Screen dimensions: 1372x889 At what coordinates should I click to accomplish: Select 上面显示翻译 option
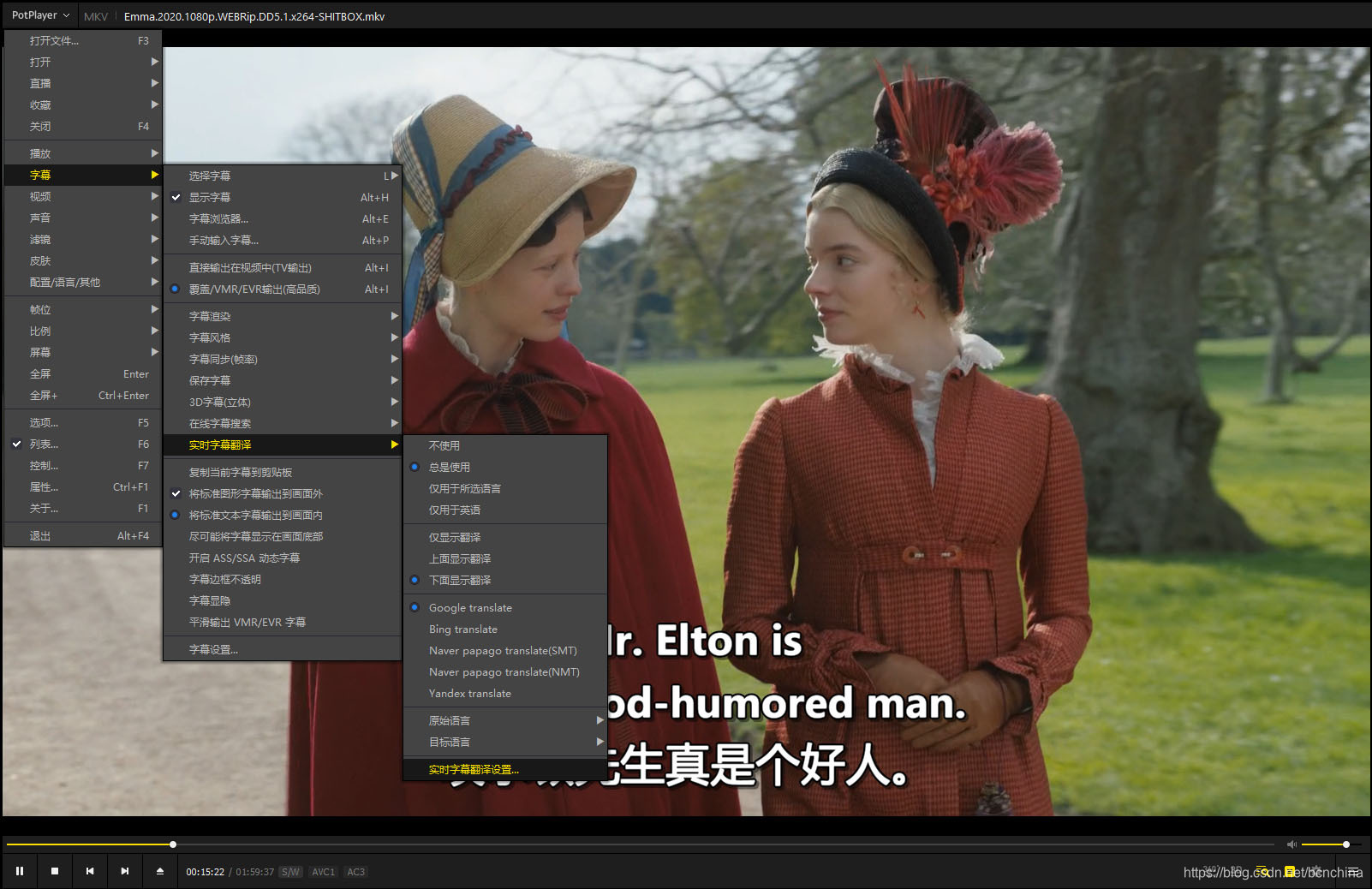(x=505, y=558)
